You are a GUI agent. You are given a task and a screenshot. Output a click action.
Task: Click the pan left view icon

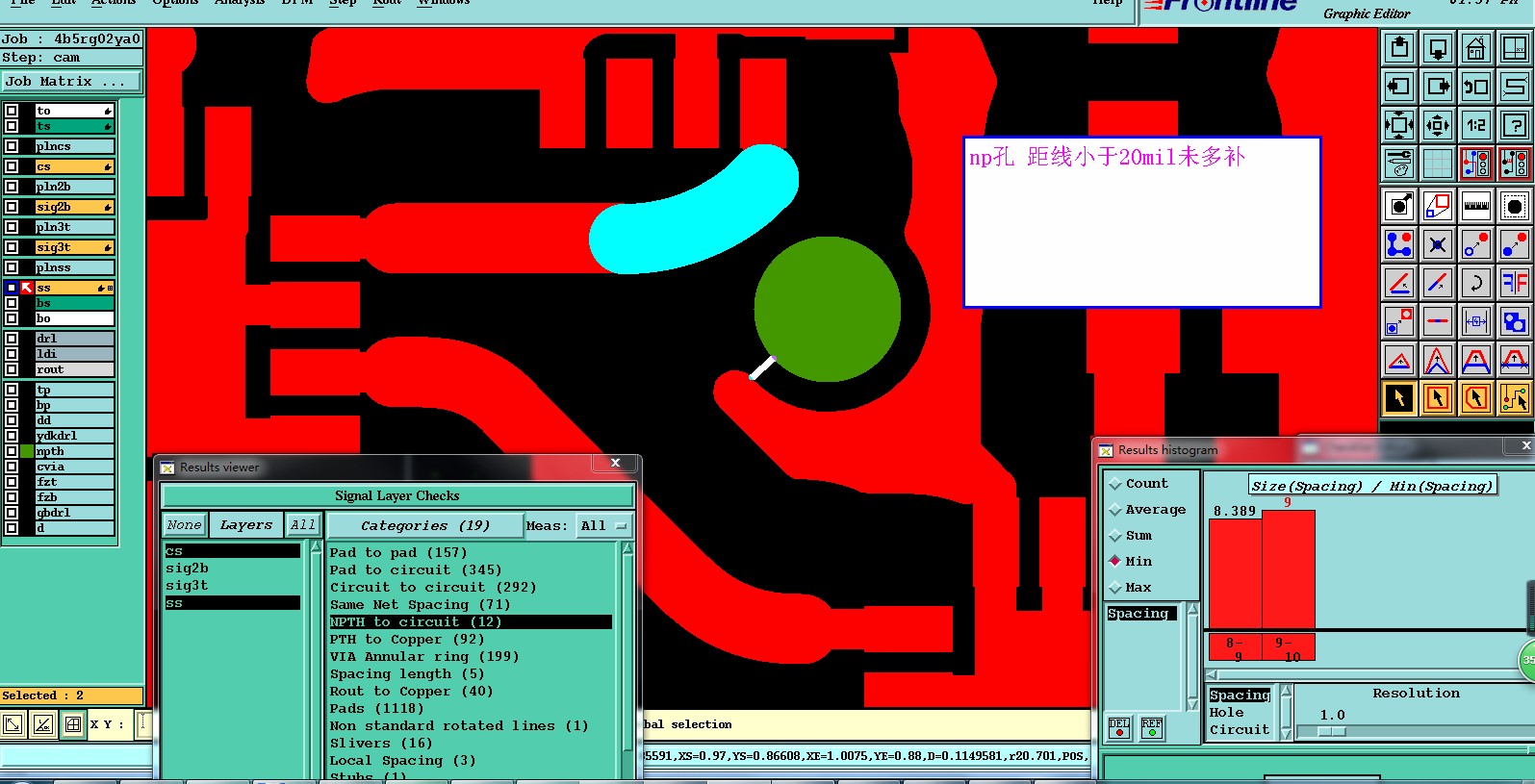(1399, 87)
